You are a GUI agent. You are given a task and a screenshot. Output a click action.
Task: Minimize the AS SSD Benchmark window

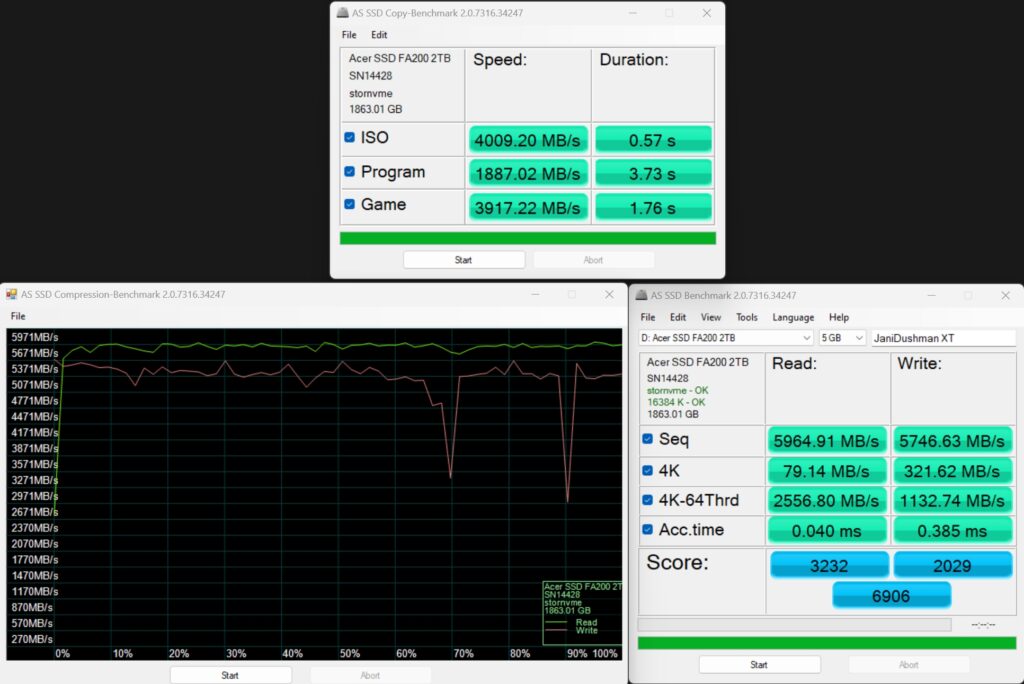coord(931,295)
